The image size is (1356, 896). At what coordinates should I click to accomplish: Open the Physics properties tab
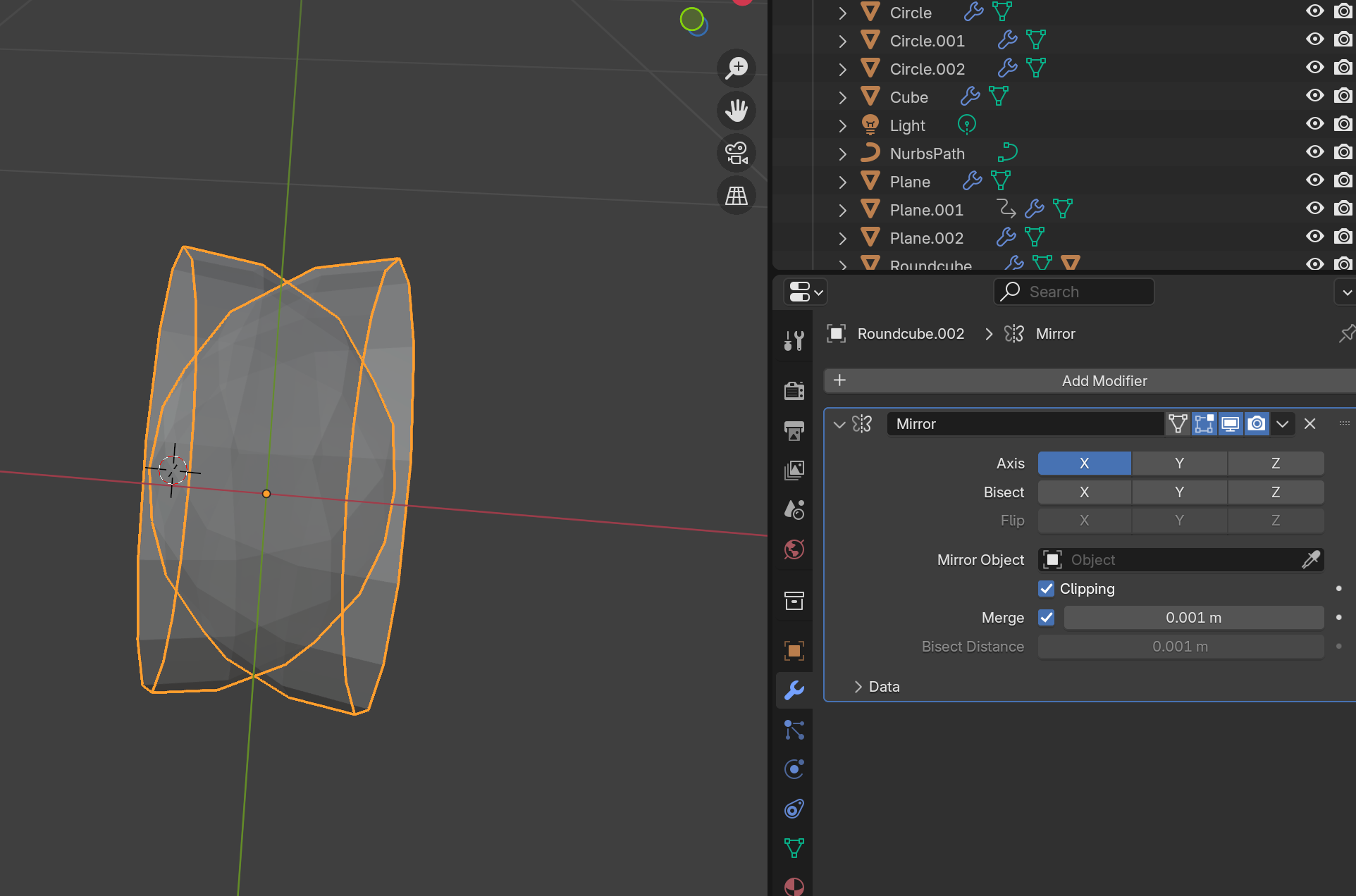pyautogui.click(x=794, y=769)
